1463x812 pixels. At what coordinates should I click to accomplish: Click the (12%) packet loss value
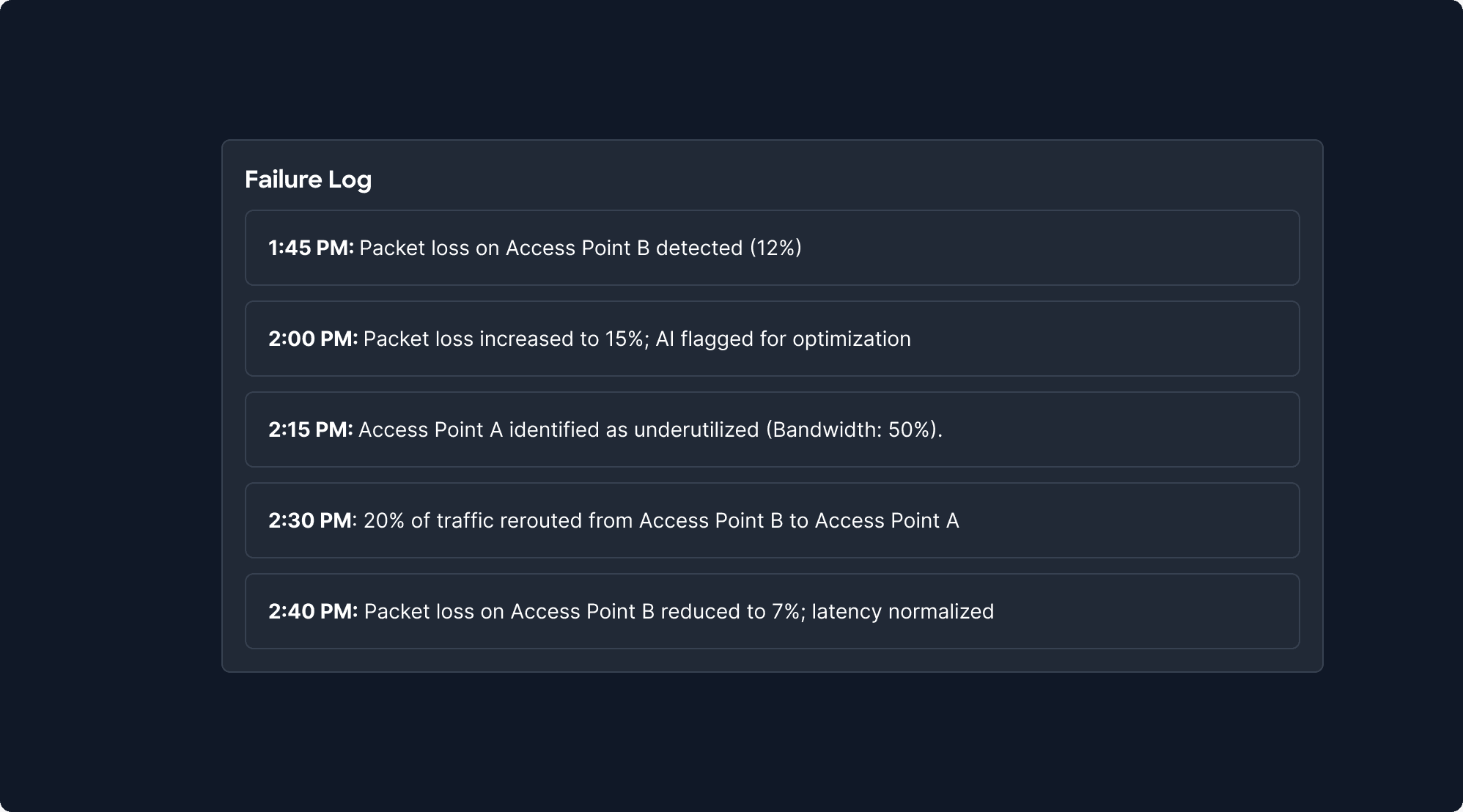click(x=775, y=248)
